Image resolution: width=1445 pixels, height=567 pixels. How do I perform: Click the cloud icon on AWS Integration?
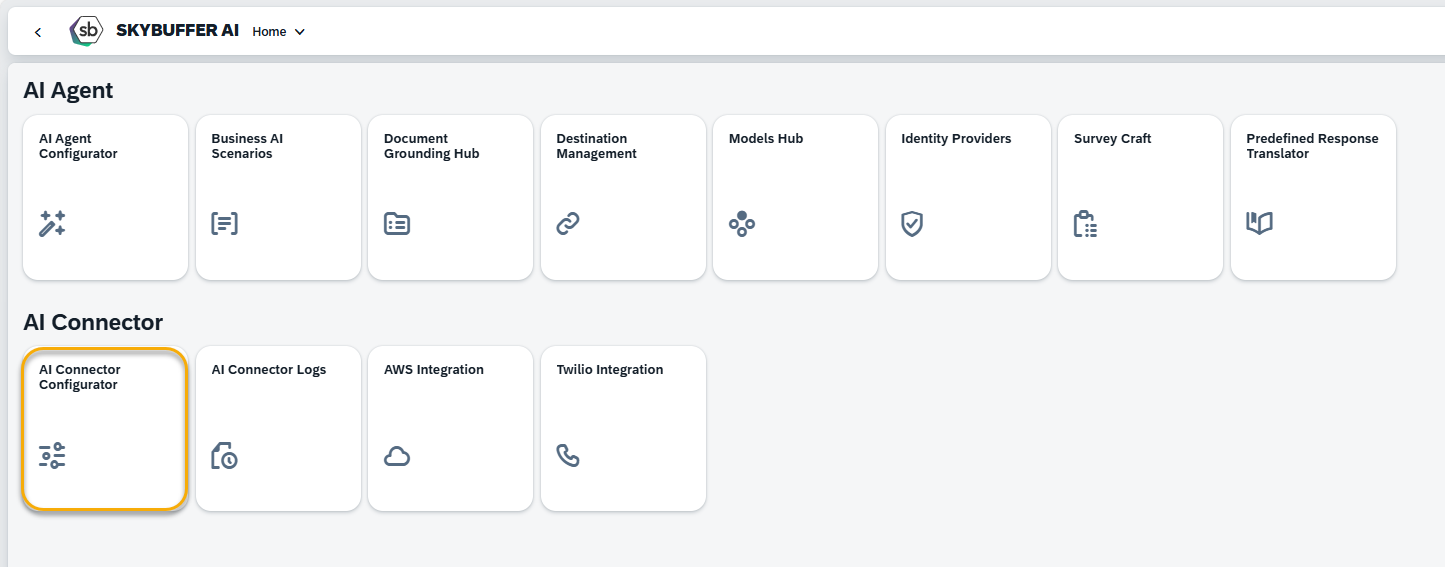point(397,456)
